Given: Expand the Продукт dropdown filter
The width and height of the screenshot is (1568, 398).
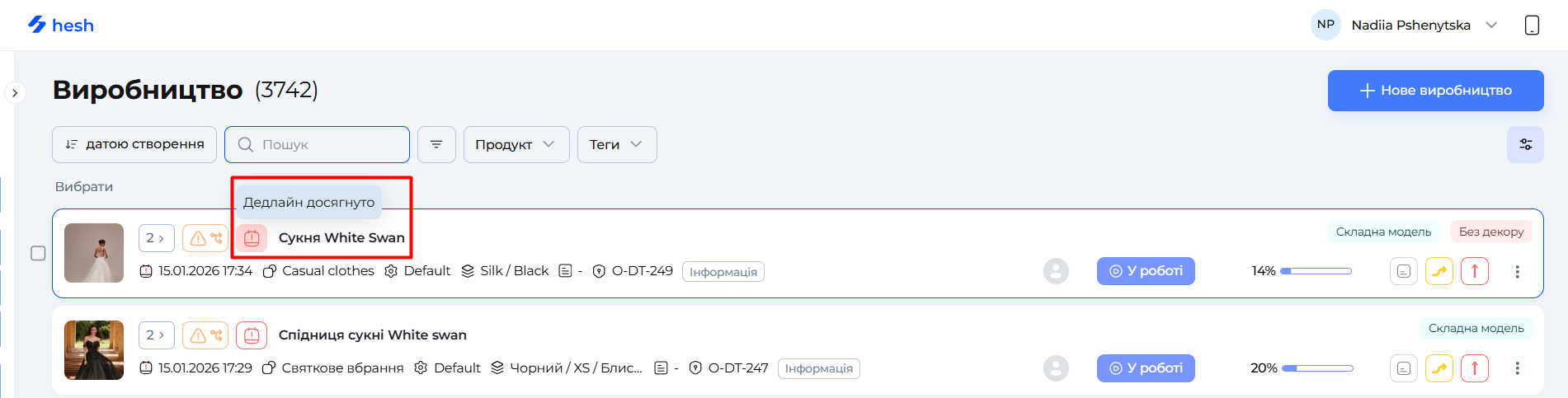Looking at the screenshot, I should coord(516,144).
